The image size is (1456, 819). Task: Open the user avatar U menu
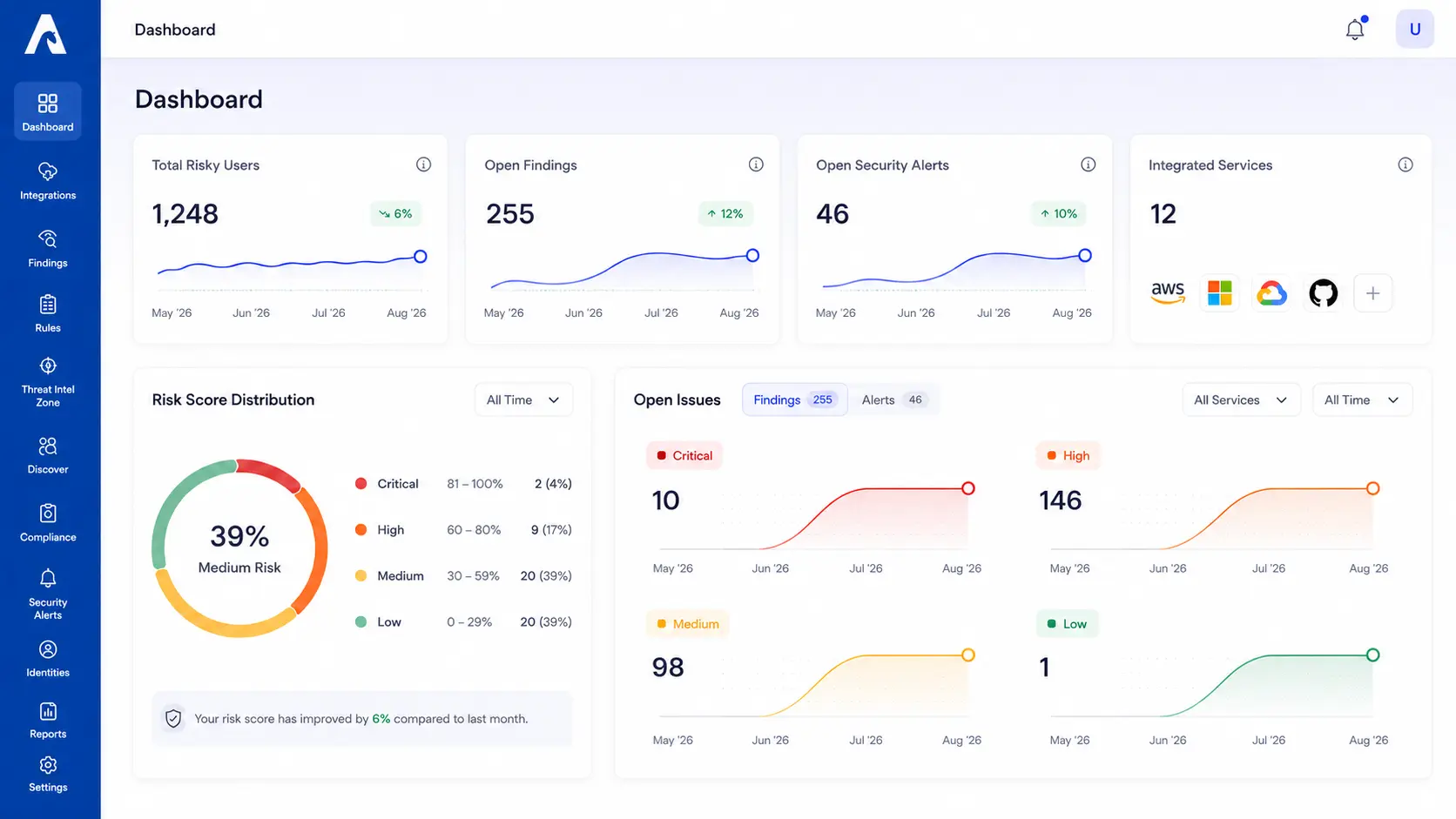tap(1415, 29)
